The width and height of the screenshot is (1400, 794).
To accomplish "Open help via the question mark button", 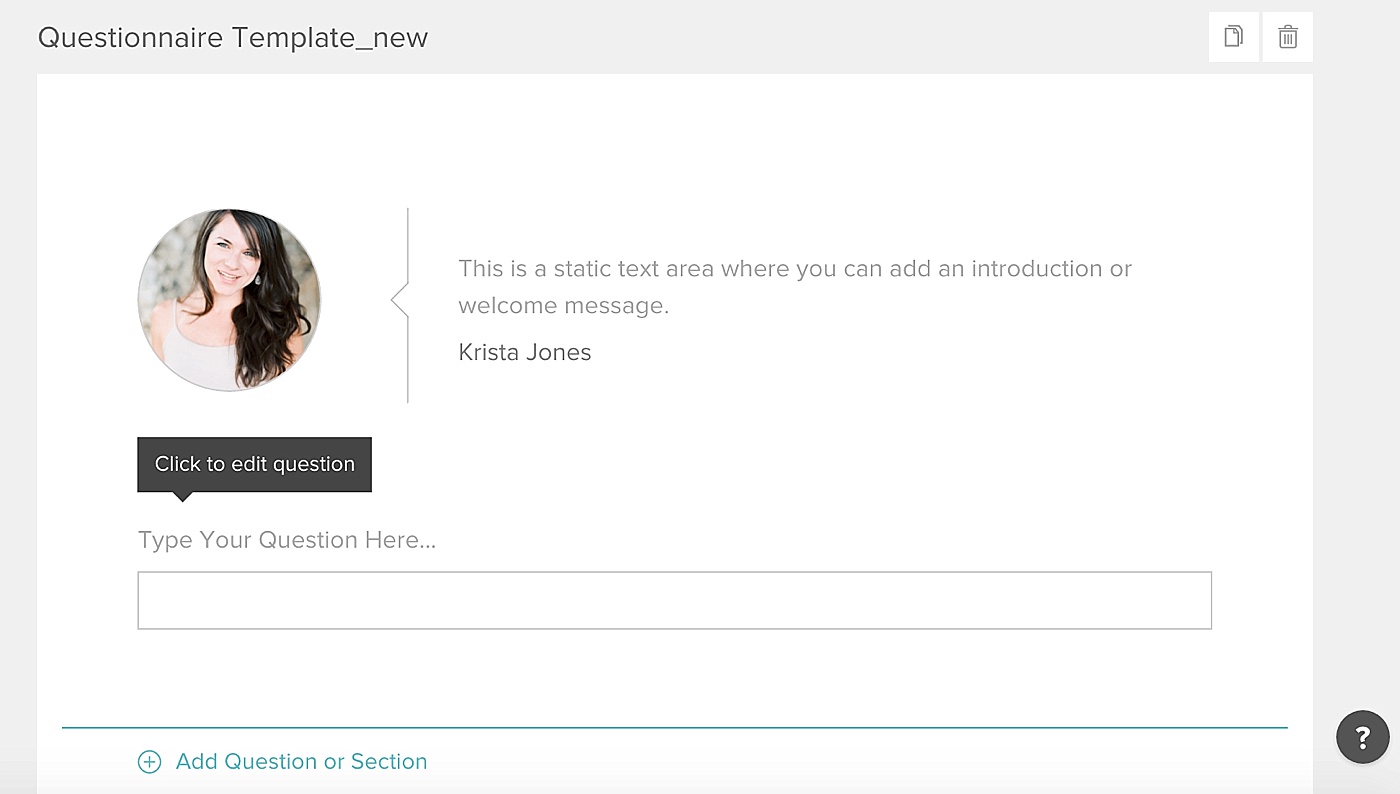I will [1362, 738].
